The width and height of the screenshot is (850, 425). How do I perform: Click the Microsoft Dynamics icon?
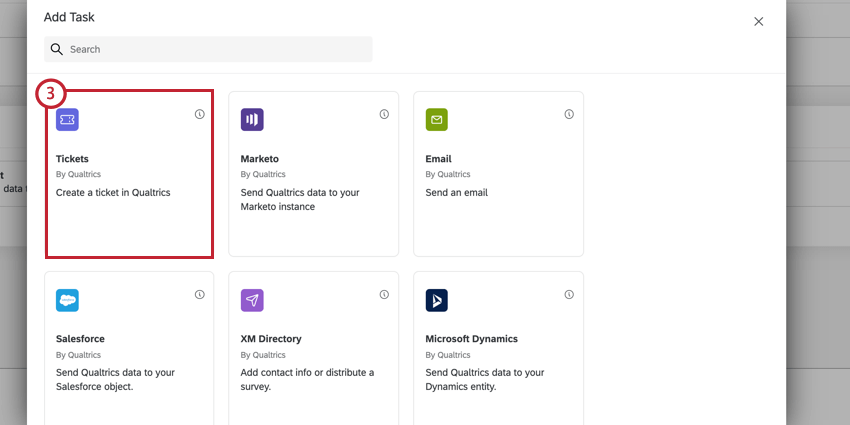(436, 300)
